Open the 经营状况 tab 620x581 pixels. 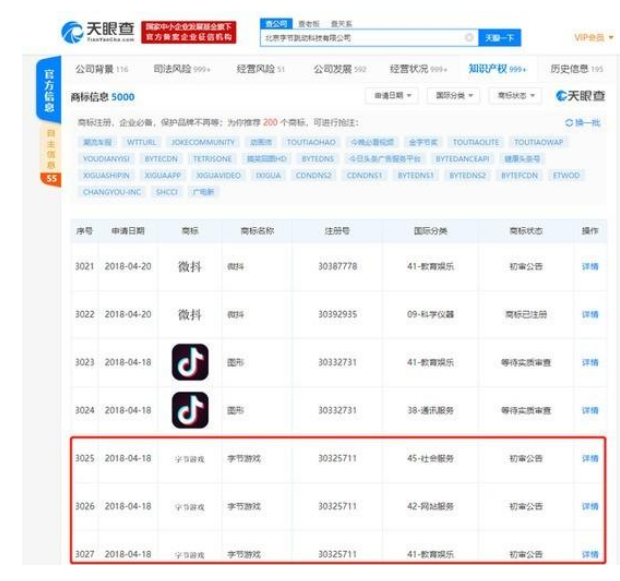pyautogui.click(x=418, y=69)
